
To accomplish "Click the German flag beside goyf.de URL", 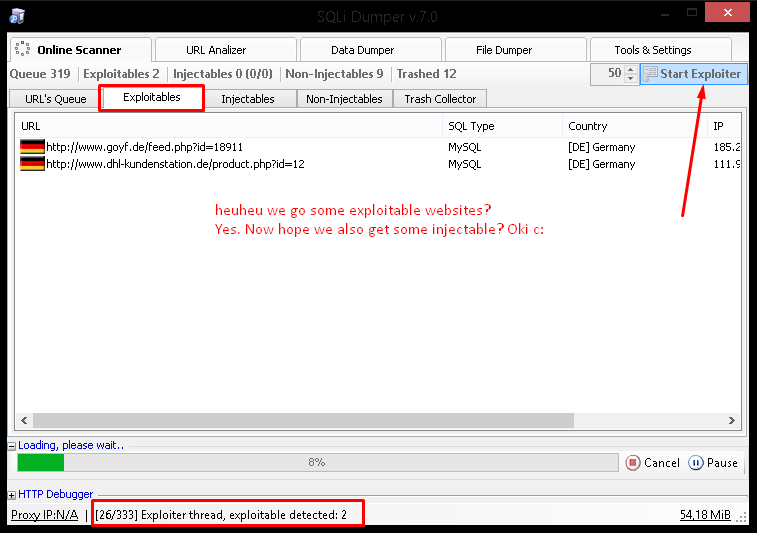I will click(x=32, y=147).
